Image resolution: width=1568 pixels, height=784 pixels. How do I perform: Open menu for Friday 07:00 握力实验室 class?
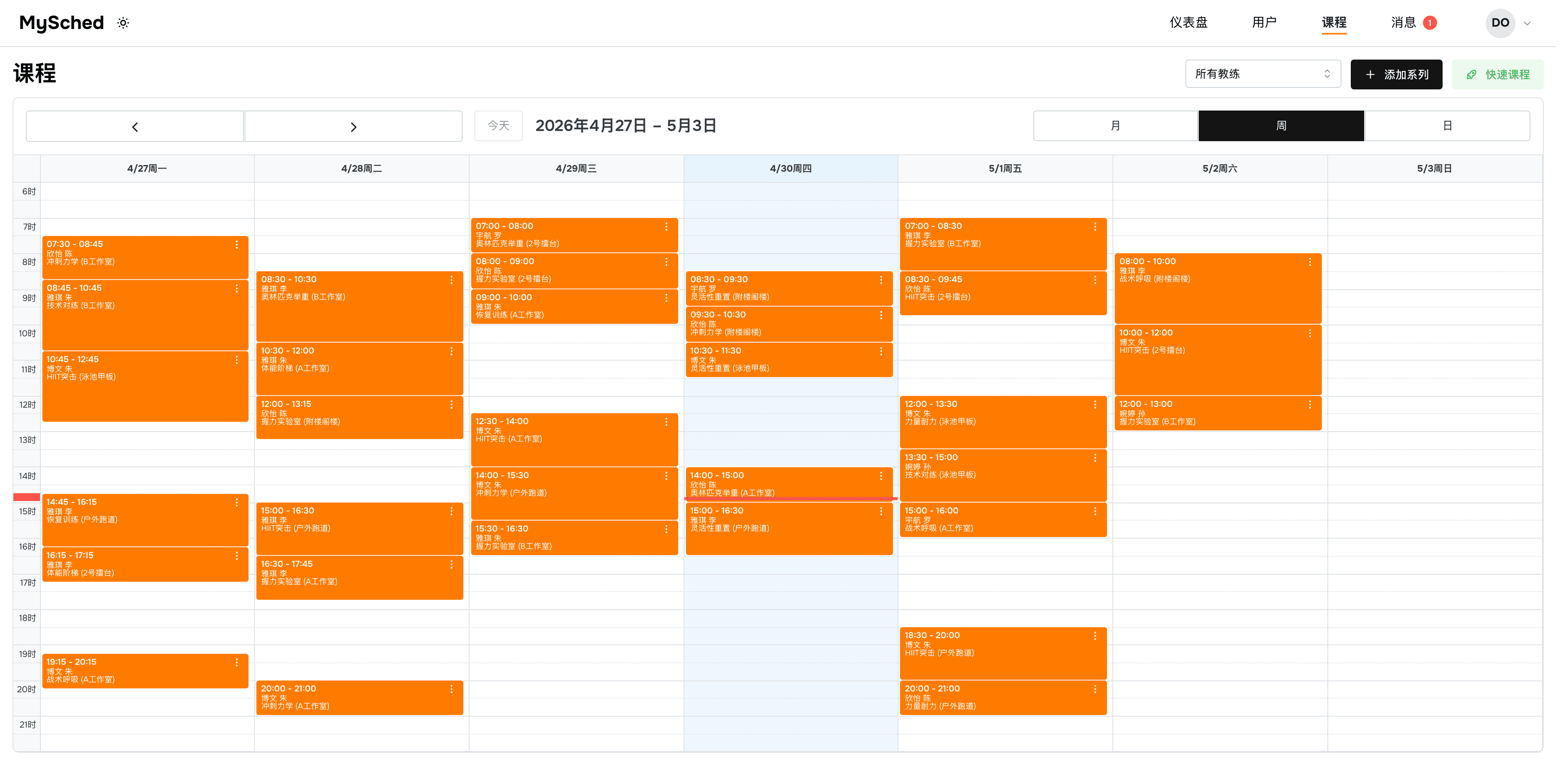pos(1096,227)
